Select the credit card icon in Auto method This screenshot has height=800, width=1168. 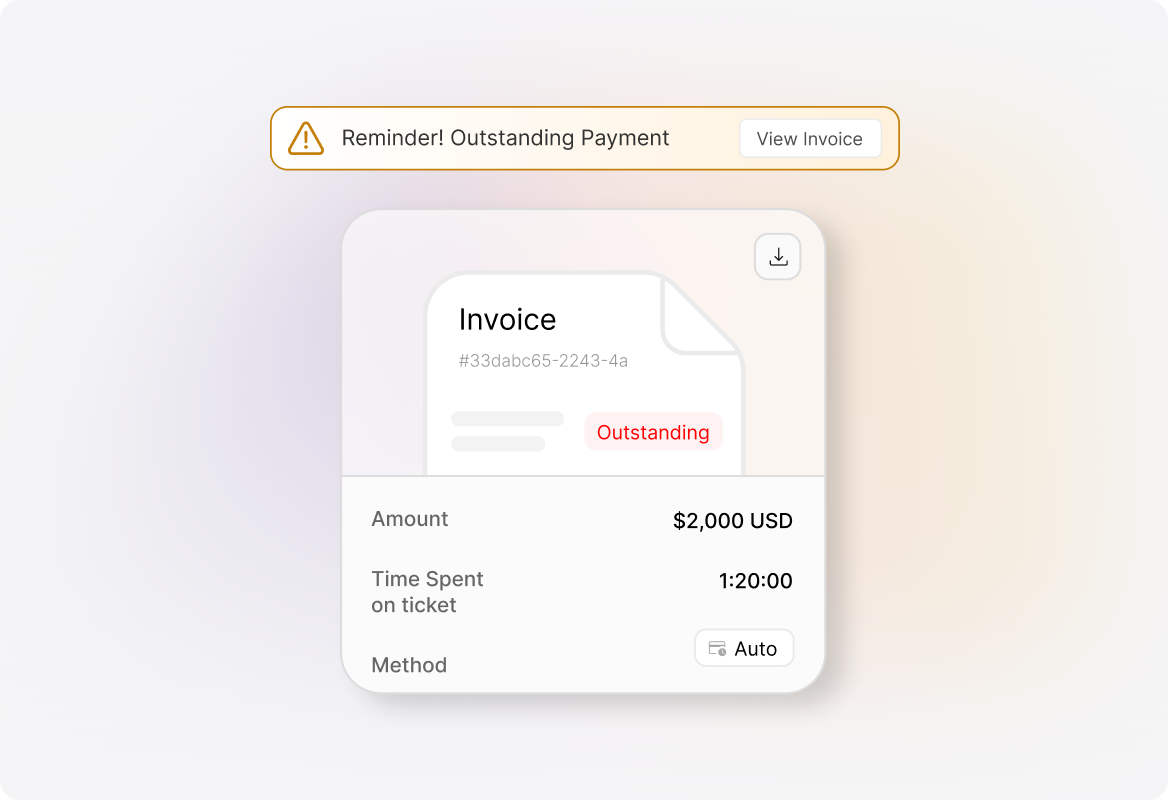point(717,648)
